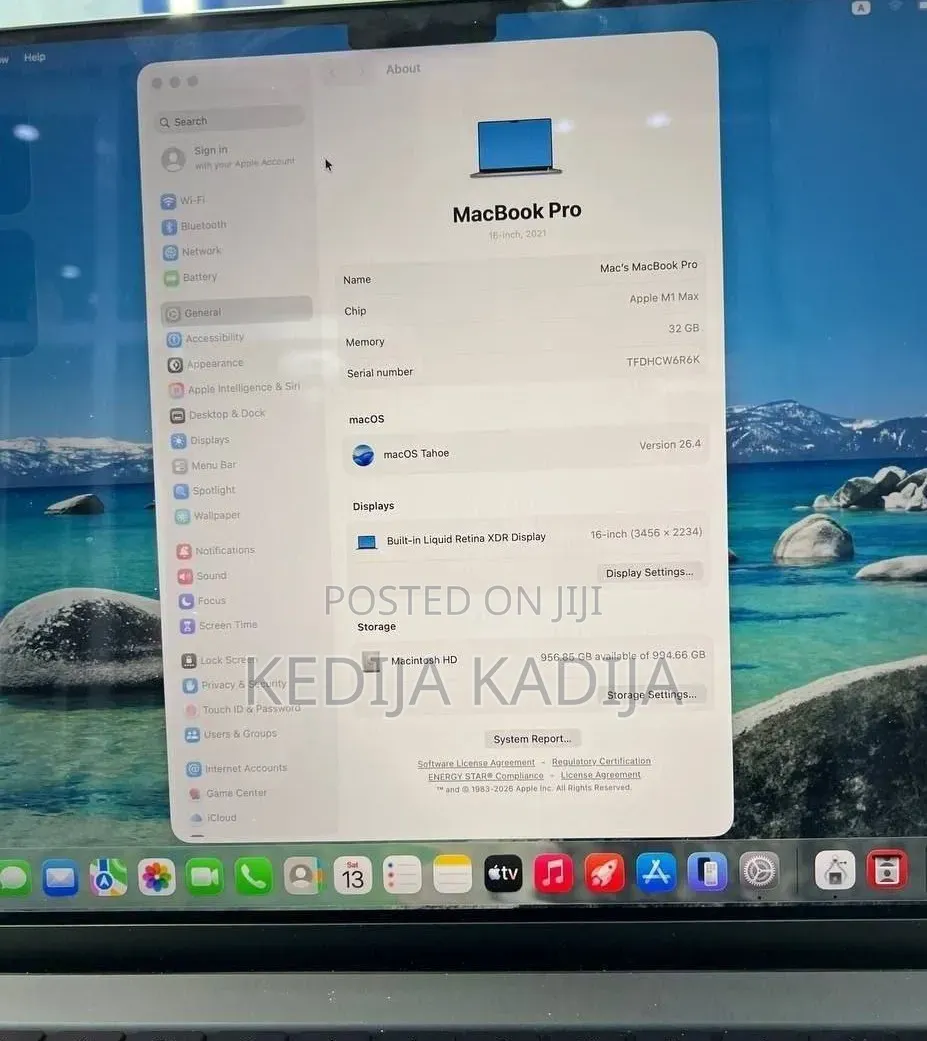Open Battery settings
927x1041 pixels.
tap(191, 277)
